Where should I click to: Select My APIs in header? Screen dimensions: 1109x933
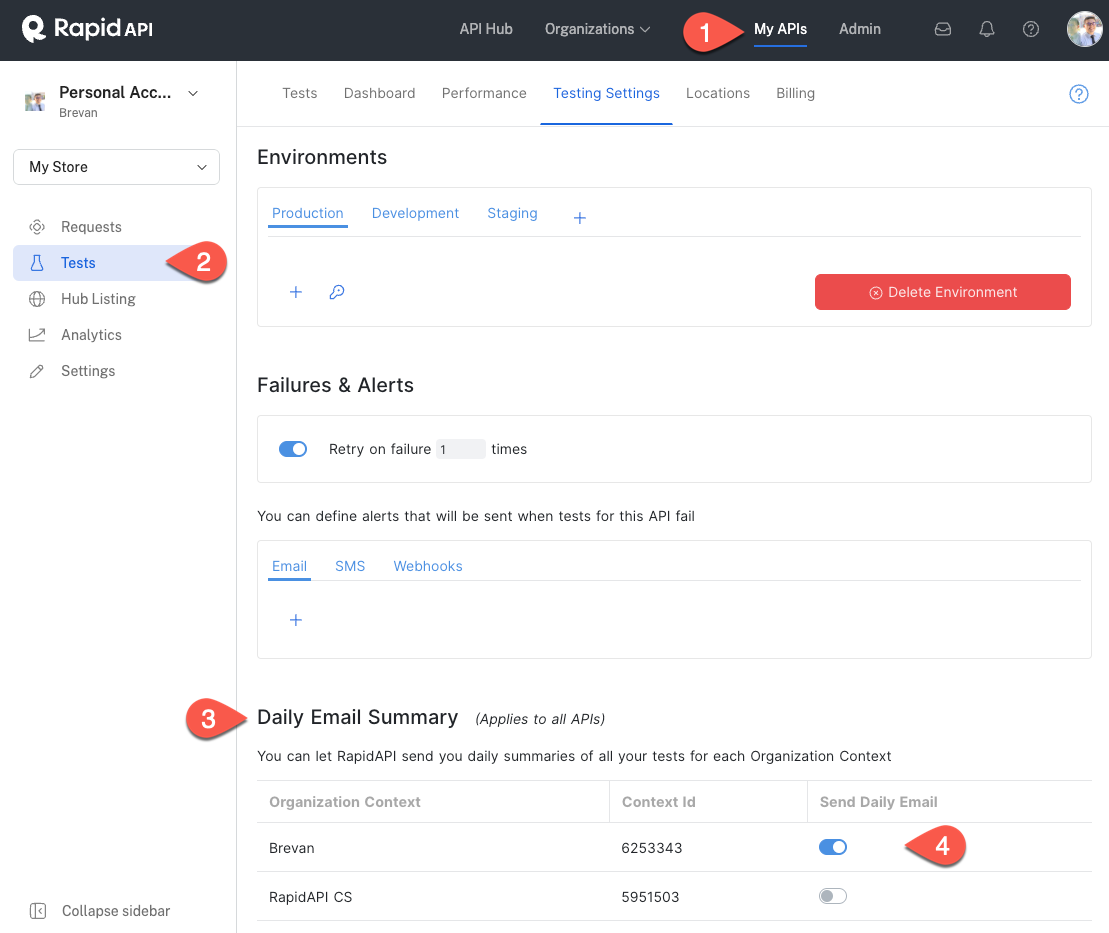[x=780, y=29]
